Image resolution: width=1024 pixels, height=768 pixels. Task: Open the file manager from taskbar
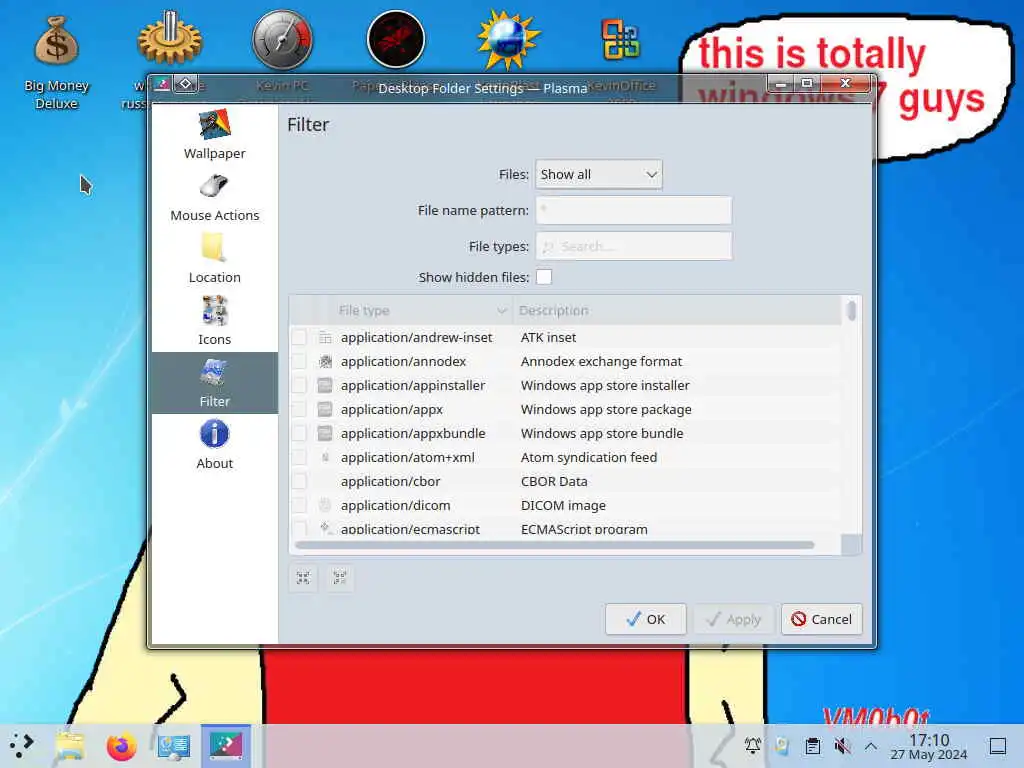pos(70,745)
